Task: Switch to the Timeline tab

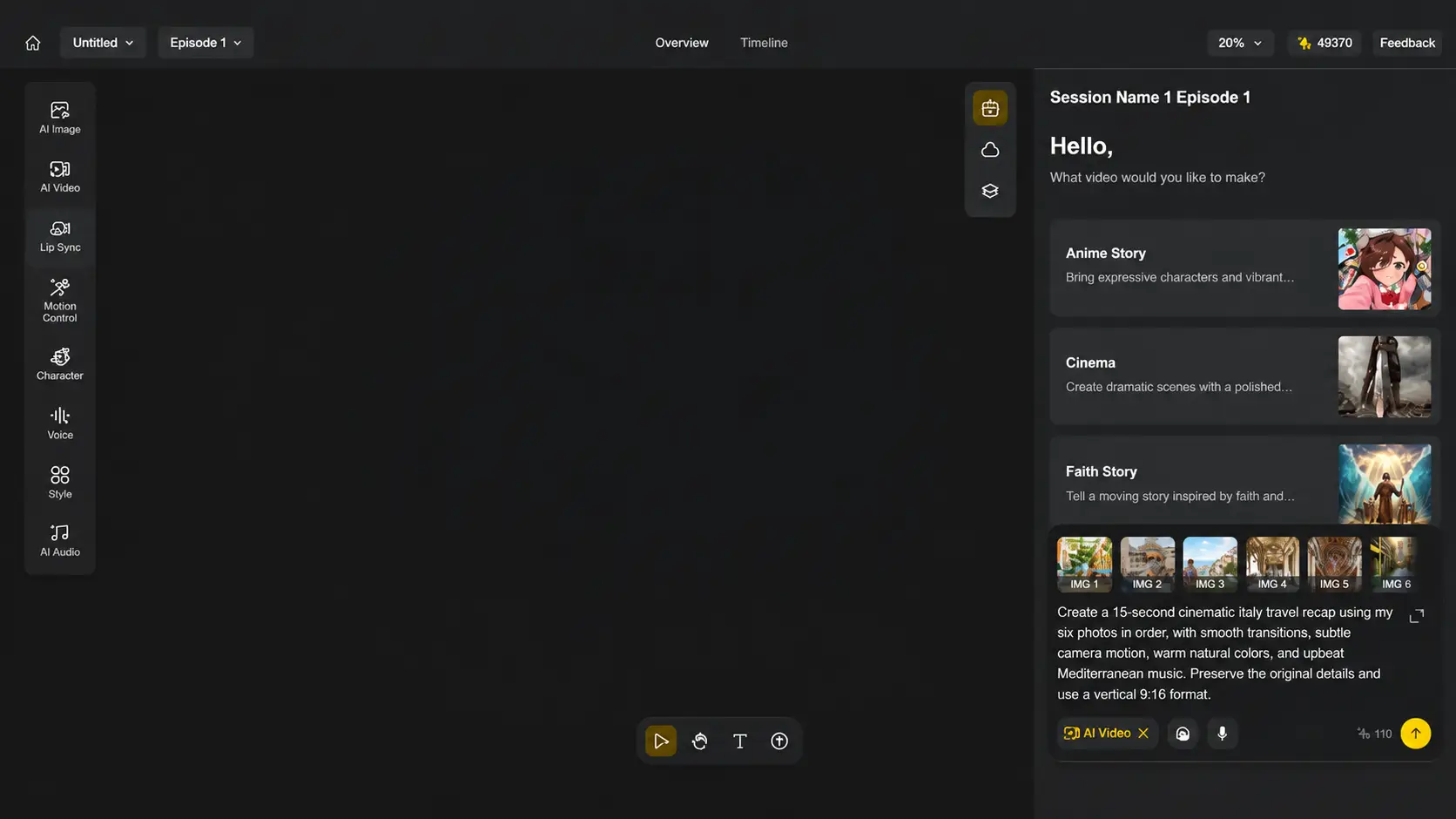Action: pos(764,43)
